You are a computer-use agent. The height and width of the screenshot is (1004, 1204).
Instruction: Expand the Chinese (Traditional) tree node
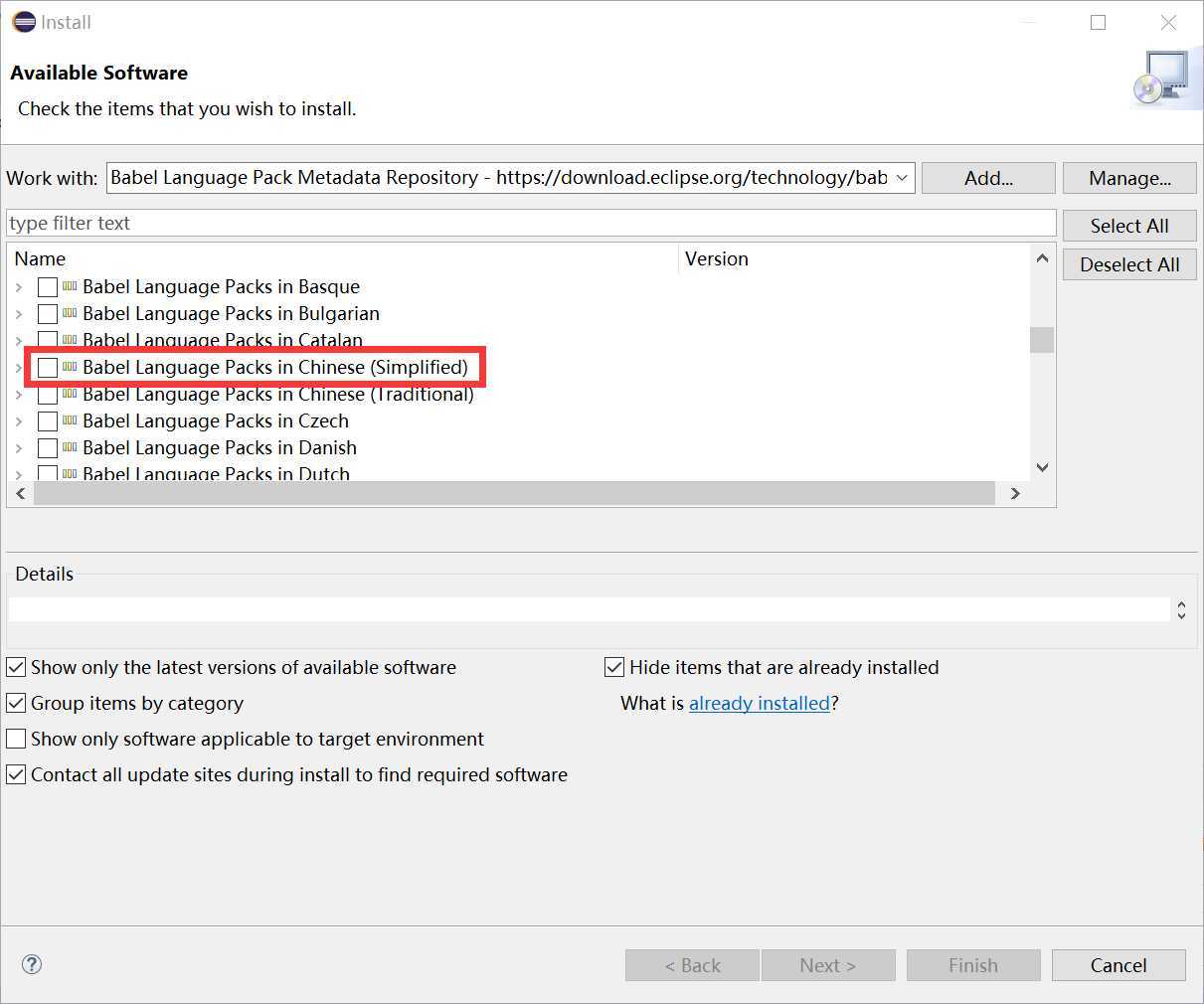pos(19,395)
